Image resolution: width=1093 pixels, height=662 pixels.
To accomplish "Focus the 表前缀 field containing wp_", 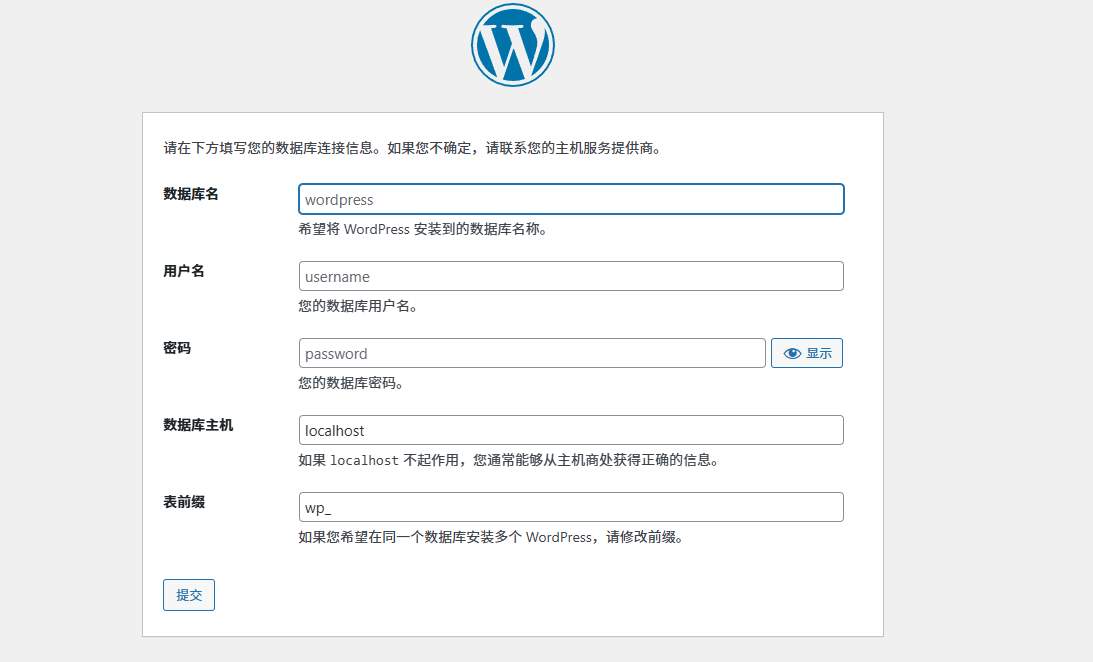I will click(x=571, y=507).
